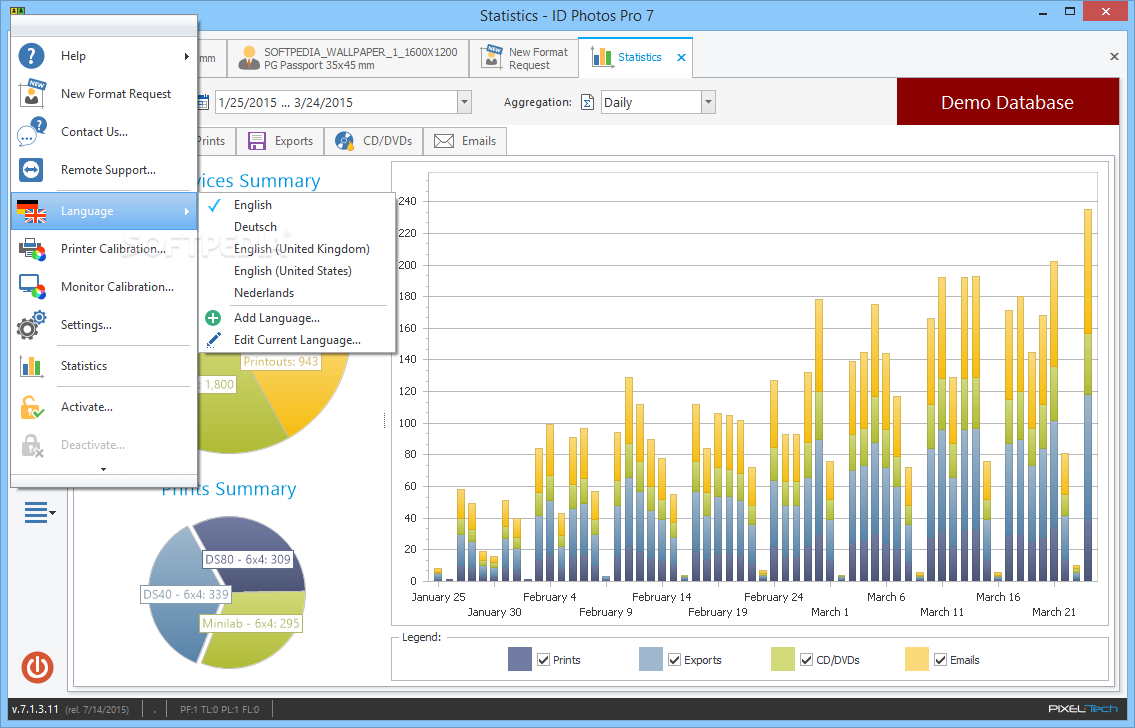Click the Remote Support TeamViewer icon
Screen dimensions: 1135x728
click(31, 170)
